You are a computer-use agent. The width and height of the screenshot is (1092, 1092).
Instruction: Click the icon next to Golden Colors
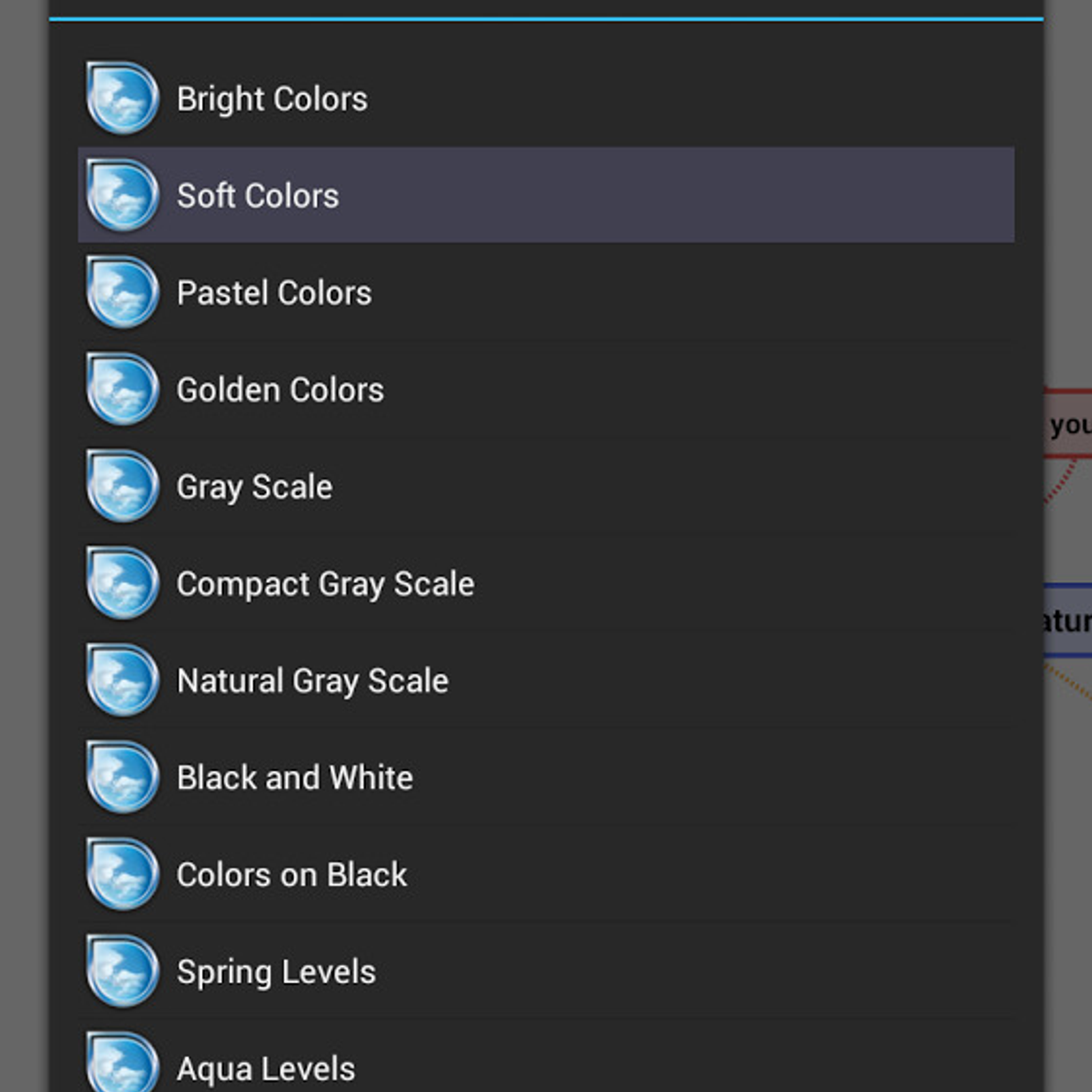coord(123,389)
